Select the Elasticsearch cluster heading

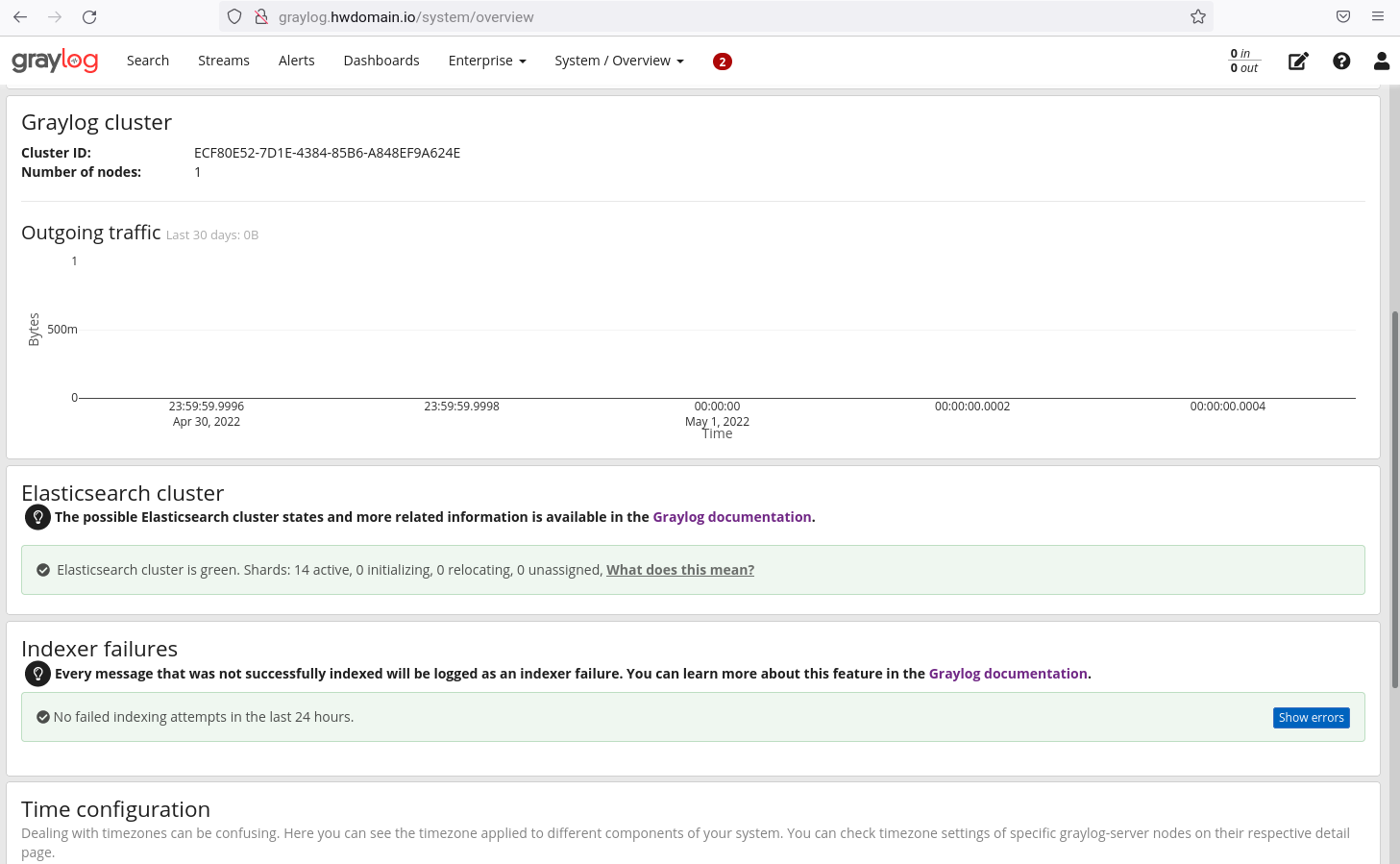click(122, 493)
